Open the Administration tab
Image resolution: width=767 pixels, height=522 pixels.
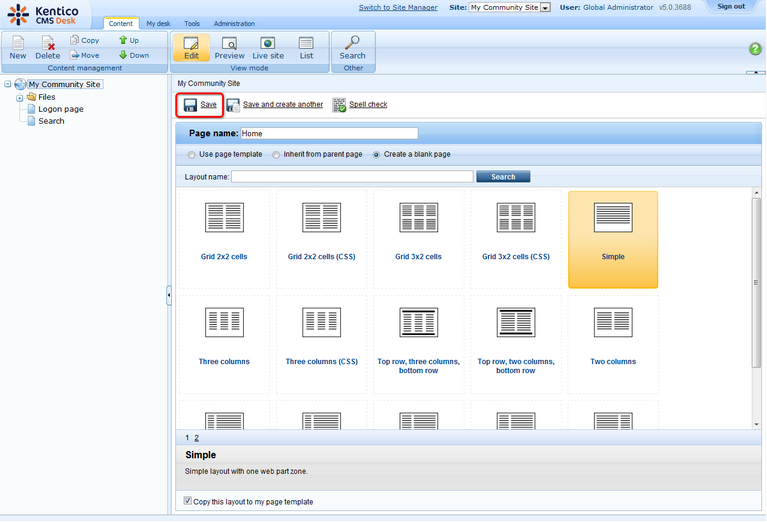(234, 23)
